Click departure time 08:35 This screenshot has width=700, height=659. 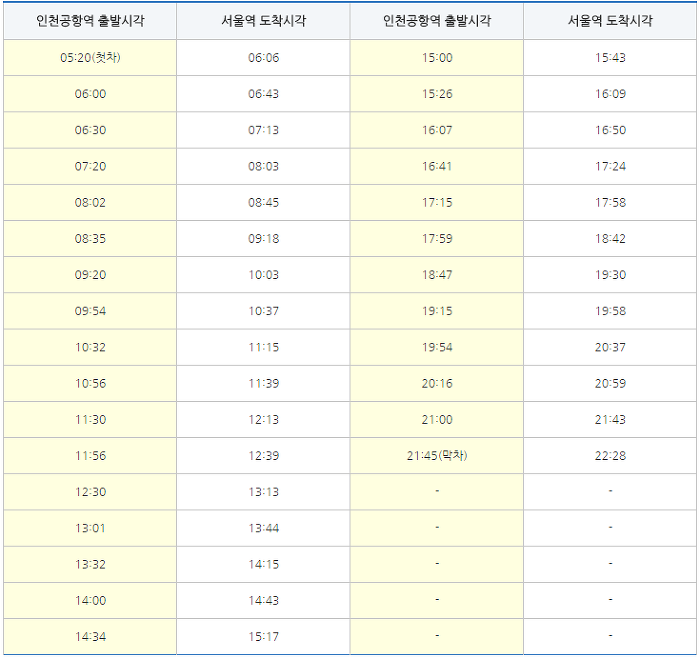90,238
